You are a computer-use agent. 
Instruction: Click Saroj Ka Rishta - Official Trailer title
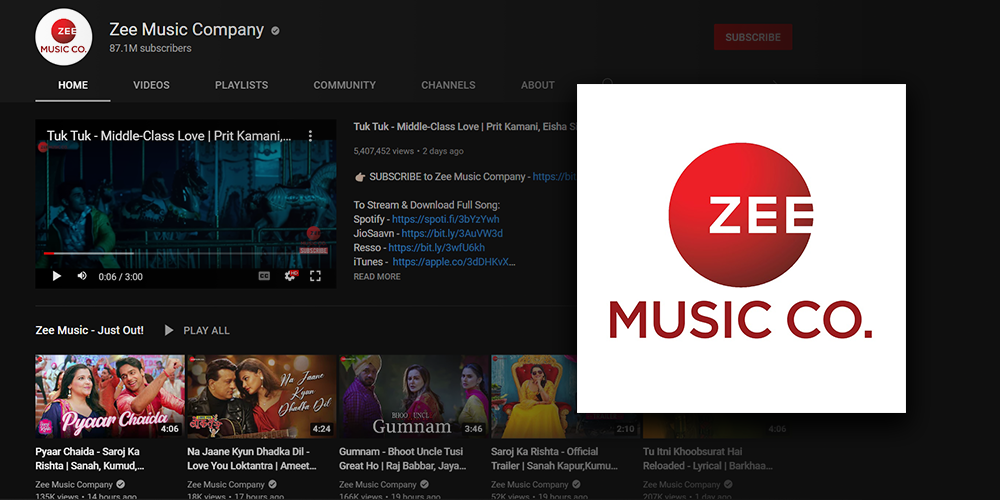pos(554,459)
